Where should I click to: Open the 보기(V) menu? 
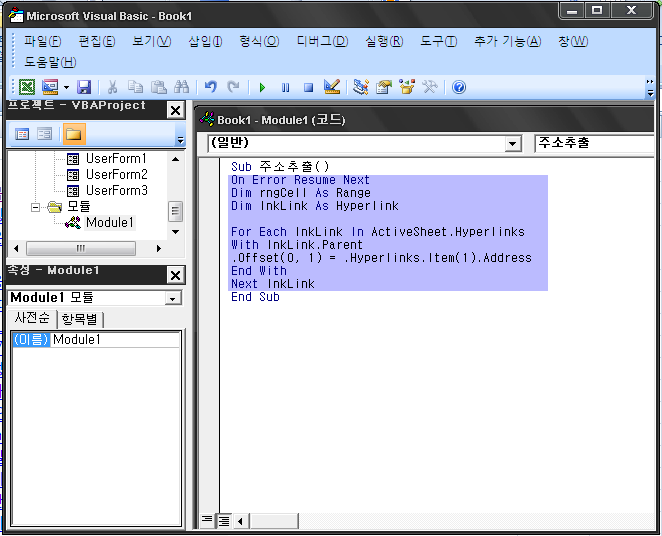(152, 41)
